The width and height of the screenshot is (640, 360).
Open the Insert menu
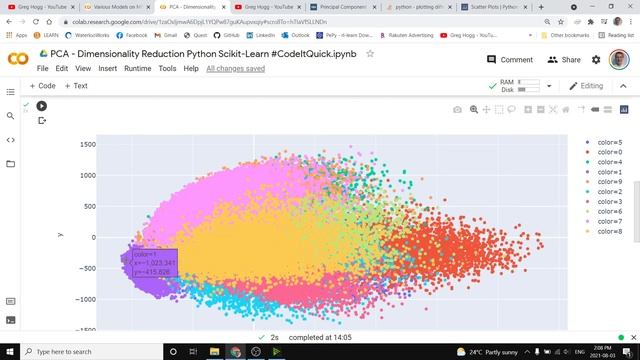coord(108,69)
